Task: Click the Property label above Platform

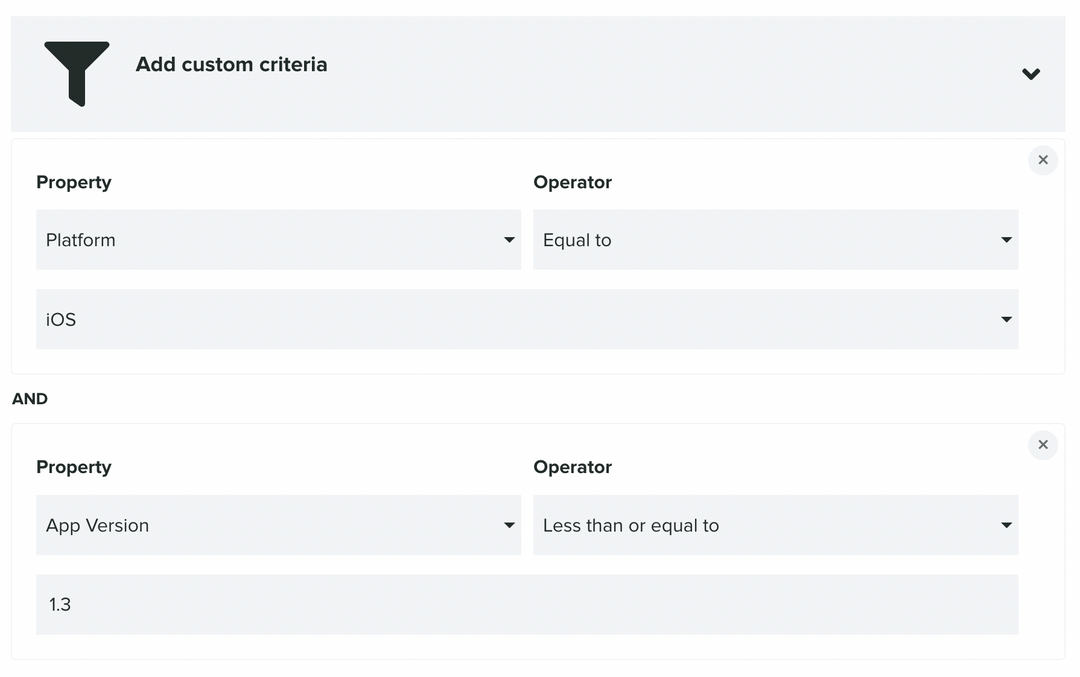Action: coord(74,182)
